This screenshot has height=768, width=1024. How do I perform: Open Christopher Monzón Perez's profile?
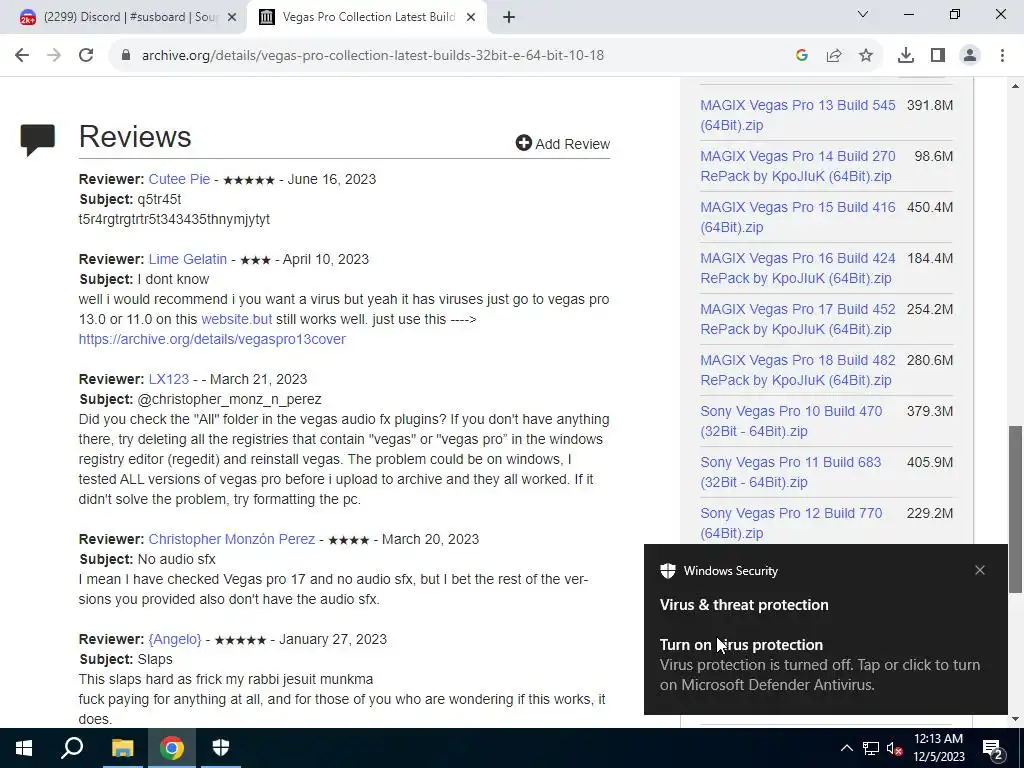pos(232,539)
